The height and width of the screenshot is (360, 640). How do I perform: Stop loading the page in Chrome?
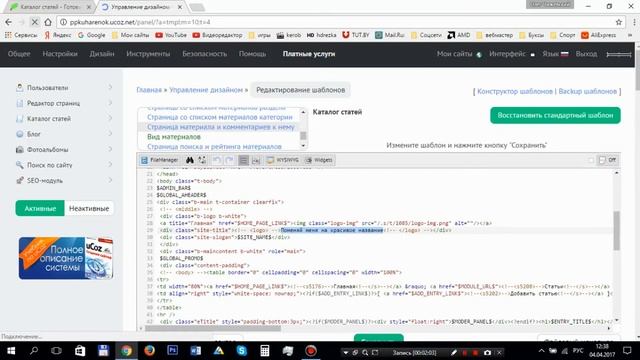(34, 22)
